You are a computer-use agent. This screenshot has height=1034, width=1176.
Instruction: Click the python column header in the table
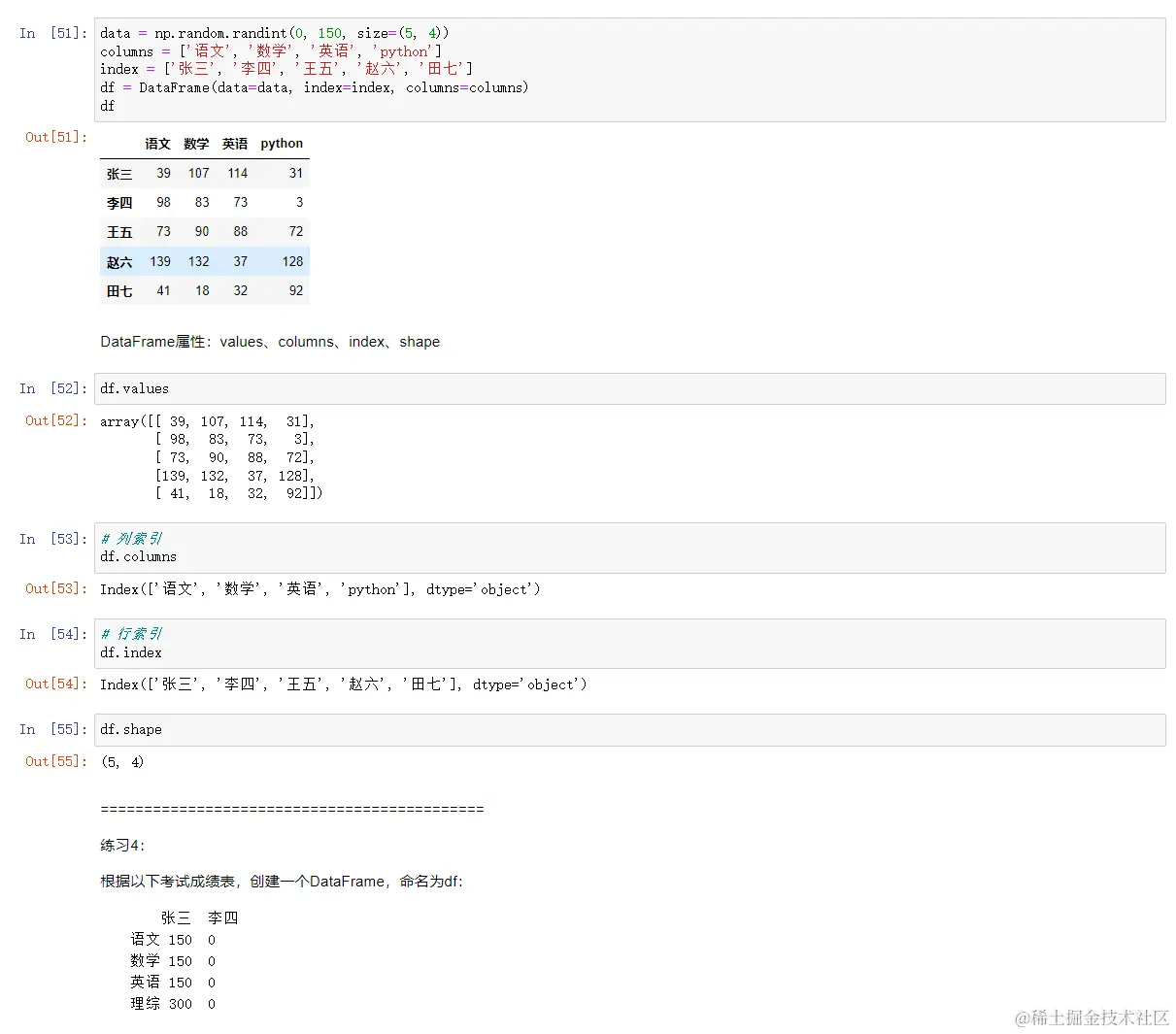click(x=282, y=144)
